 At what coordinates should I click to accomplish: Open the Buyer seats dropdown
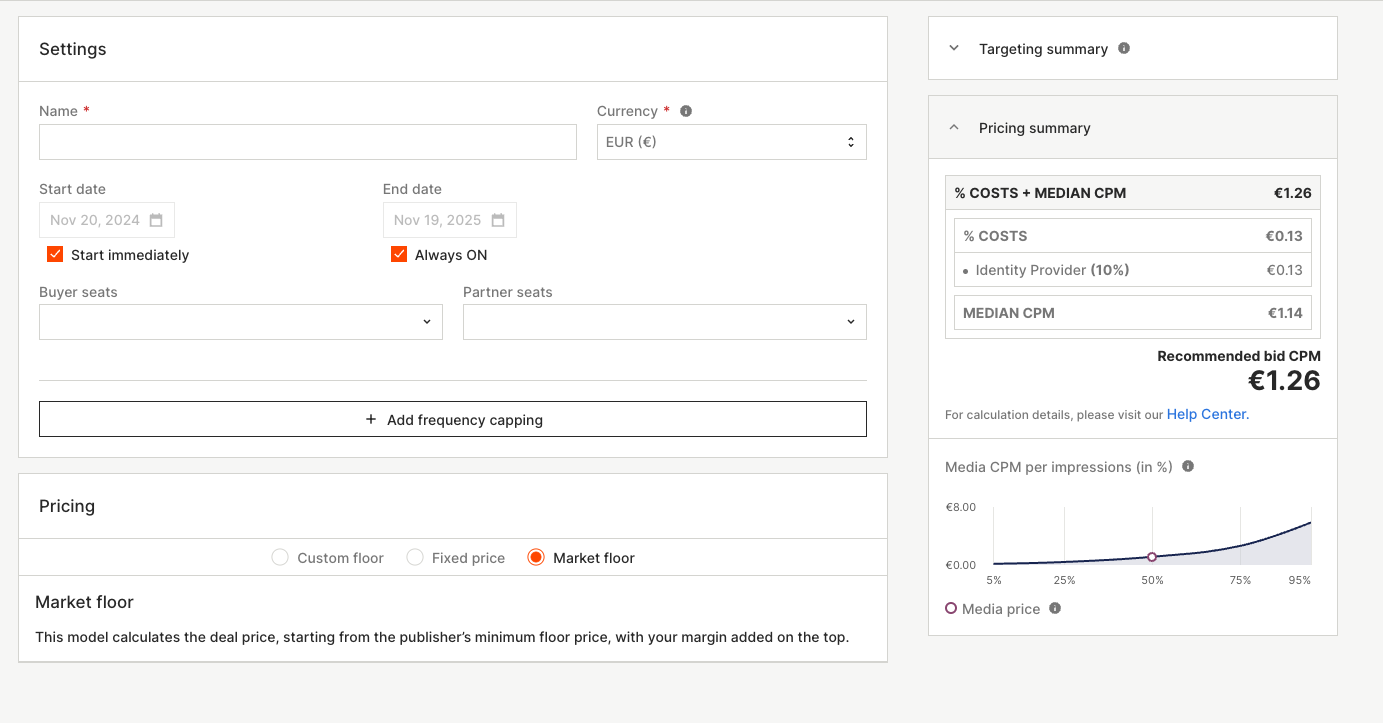point(240,322)
